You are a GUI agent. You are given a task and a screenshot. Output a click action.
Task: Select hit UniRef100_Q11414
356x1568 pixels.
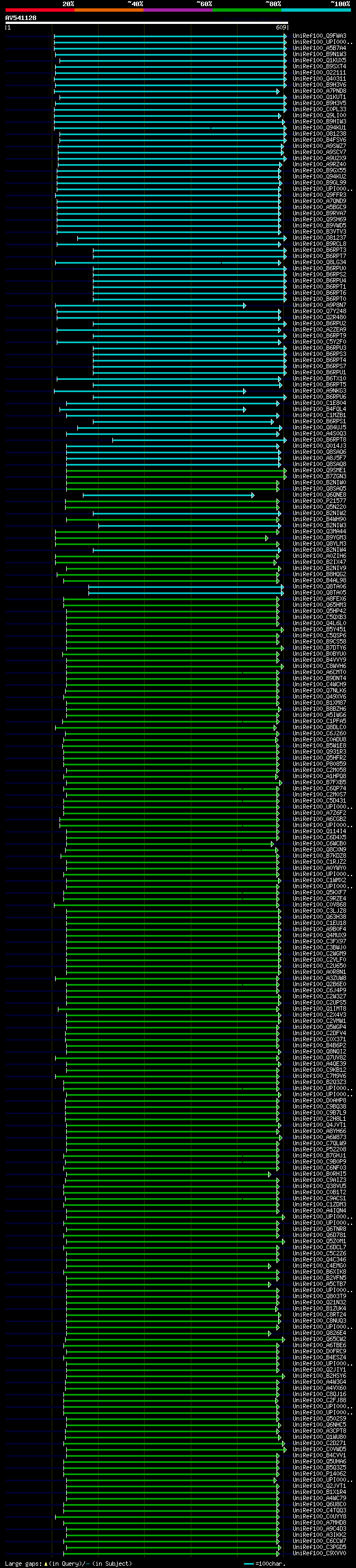click(x=319, y=832)
